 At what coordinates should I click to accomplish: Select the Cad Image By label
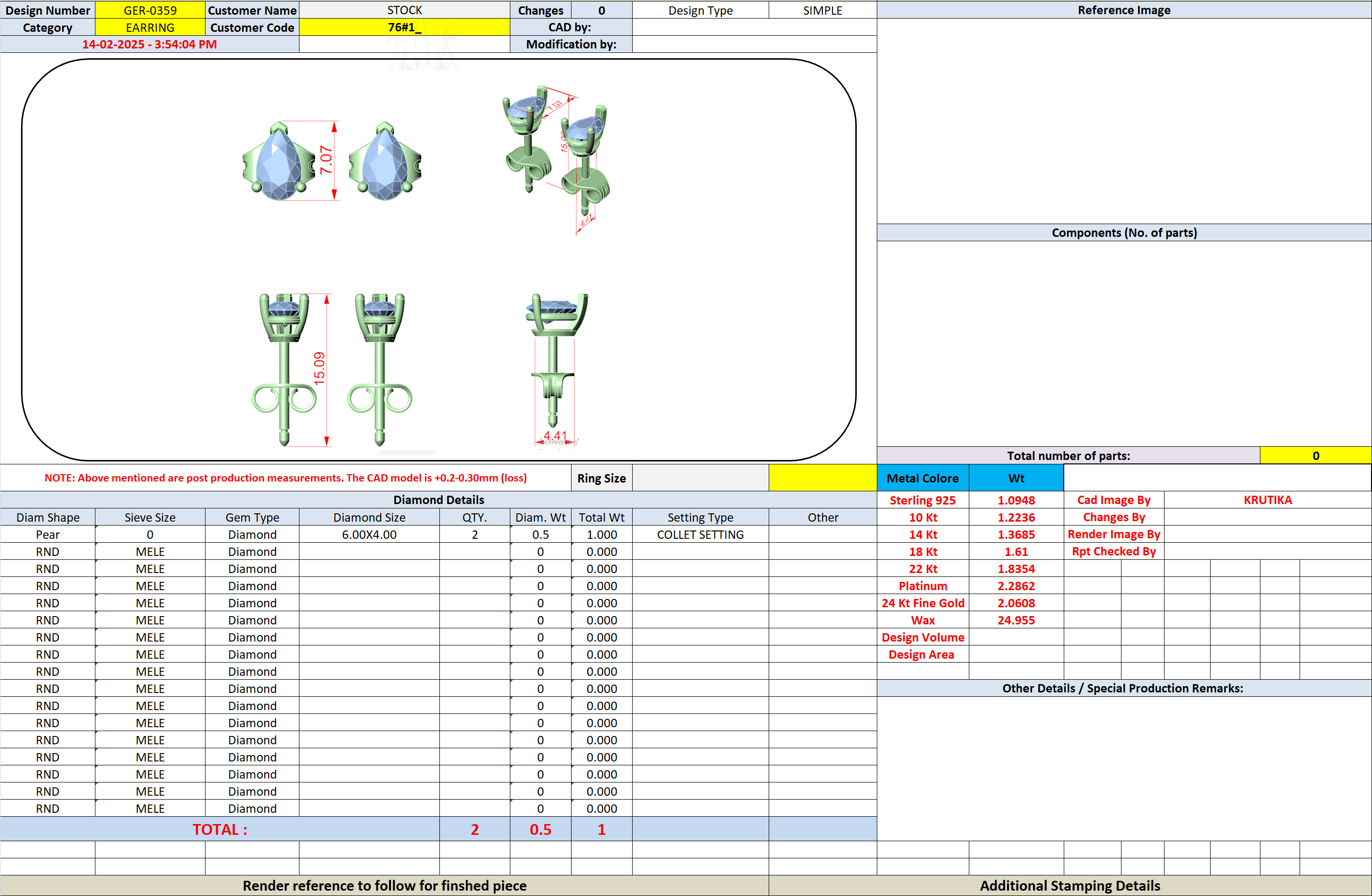click(x=1114, y=500)
